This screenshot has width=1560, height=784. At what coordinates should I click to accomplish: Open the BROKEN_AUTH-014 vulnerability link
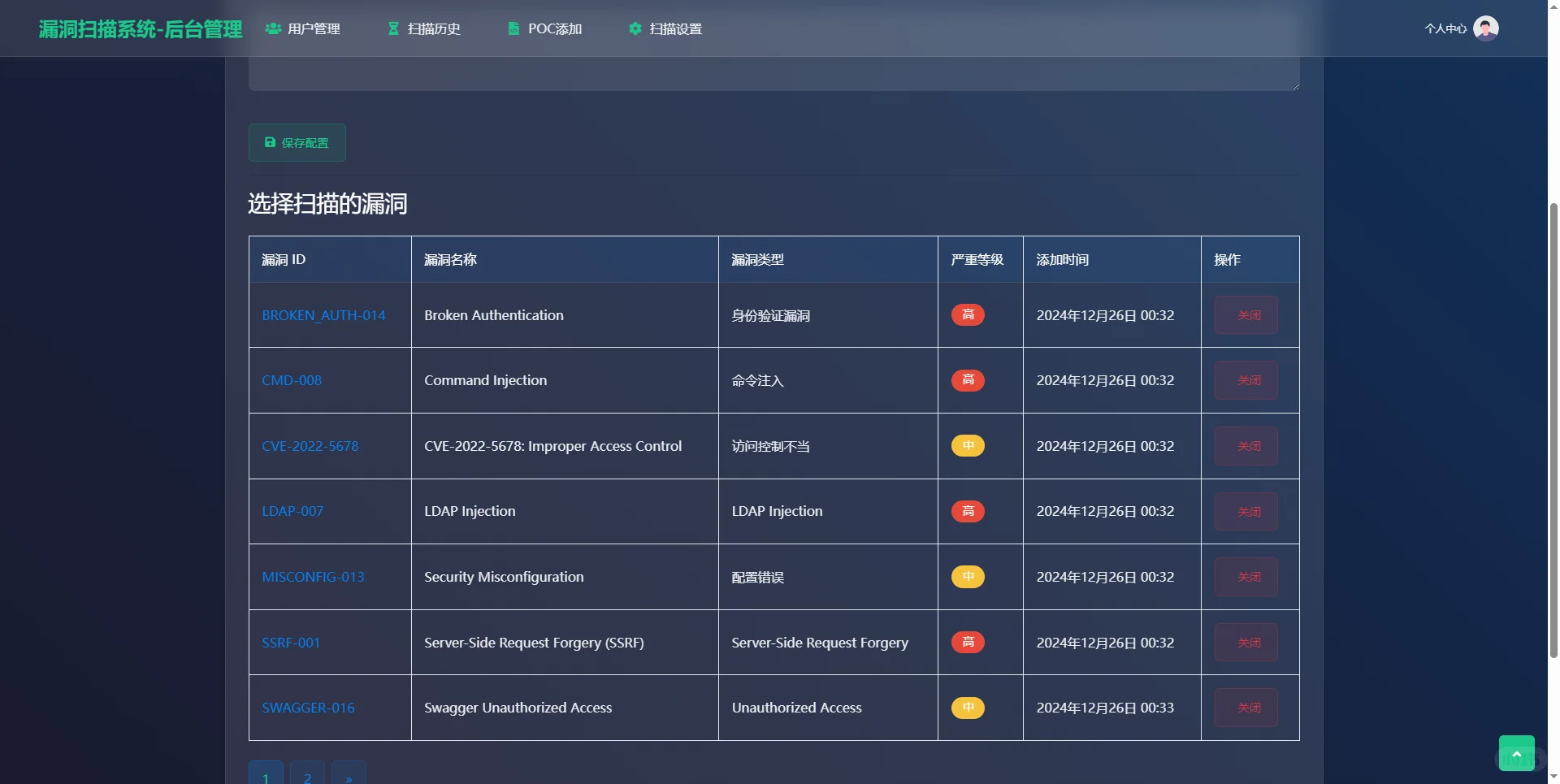[x=323, y=315]
